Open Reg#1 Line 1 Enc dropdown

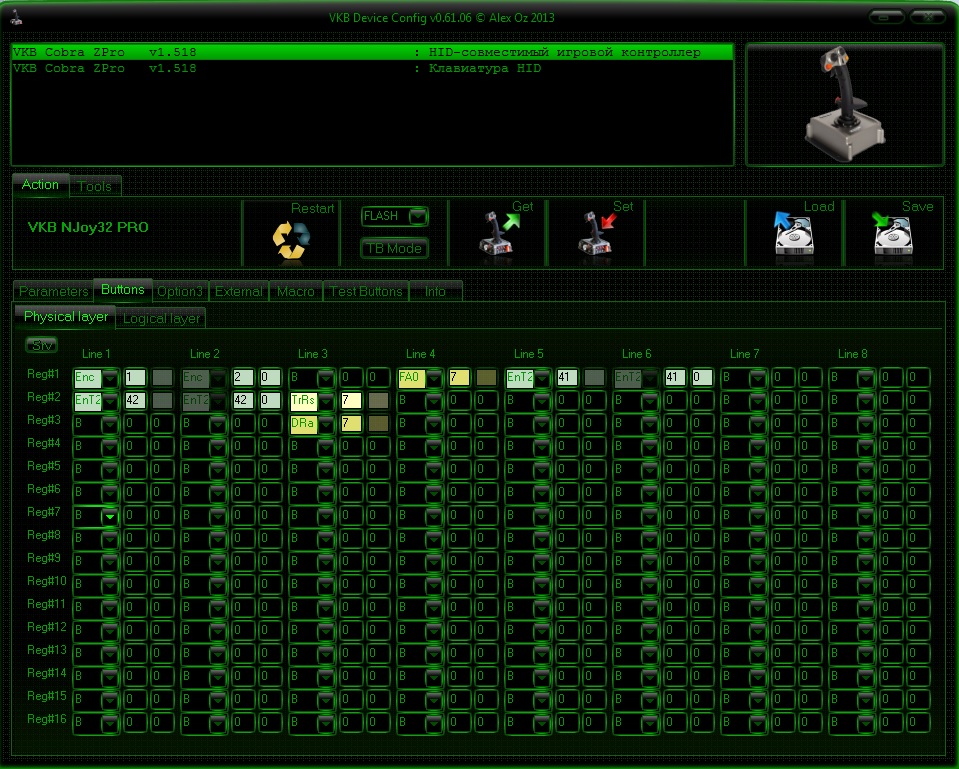[110, 378]
